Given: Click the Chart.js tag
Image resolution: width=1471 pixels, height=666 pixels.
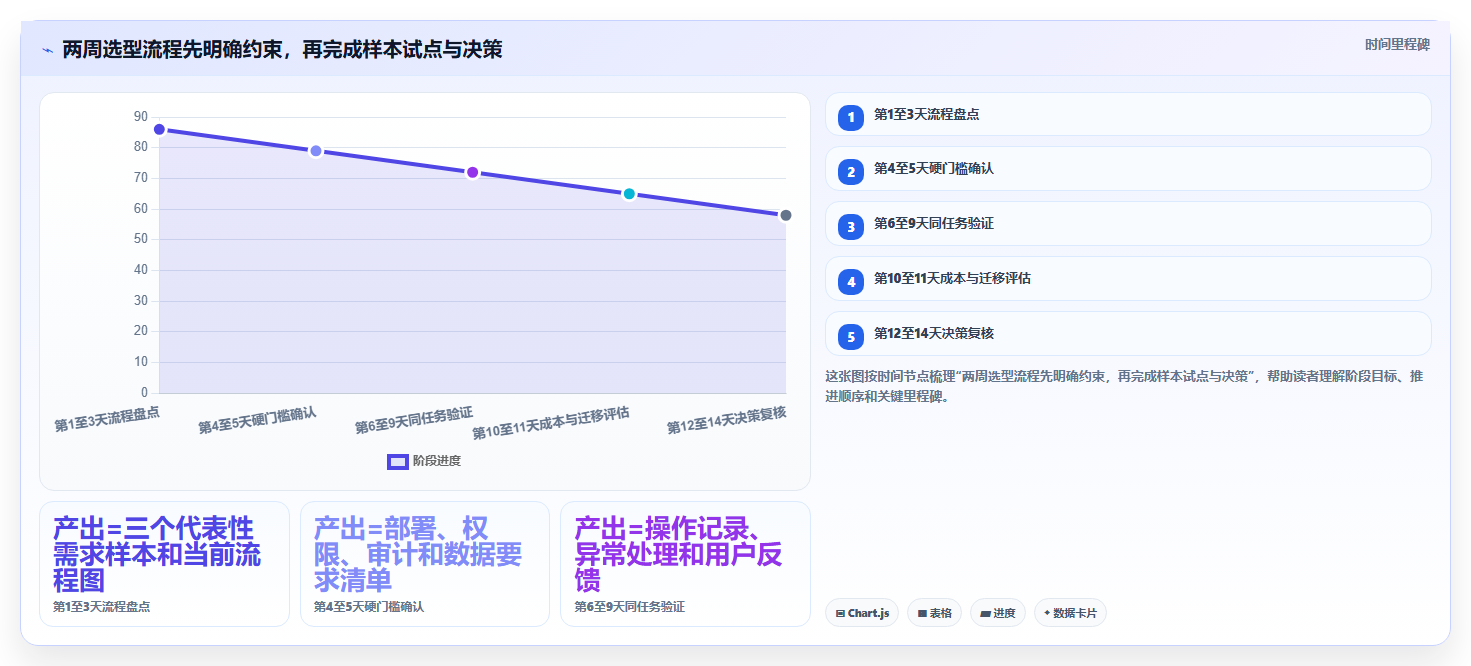Looking at the screenshot, I should [x=862, y=613].
